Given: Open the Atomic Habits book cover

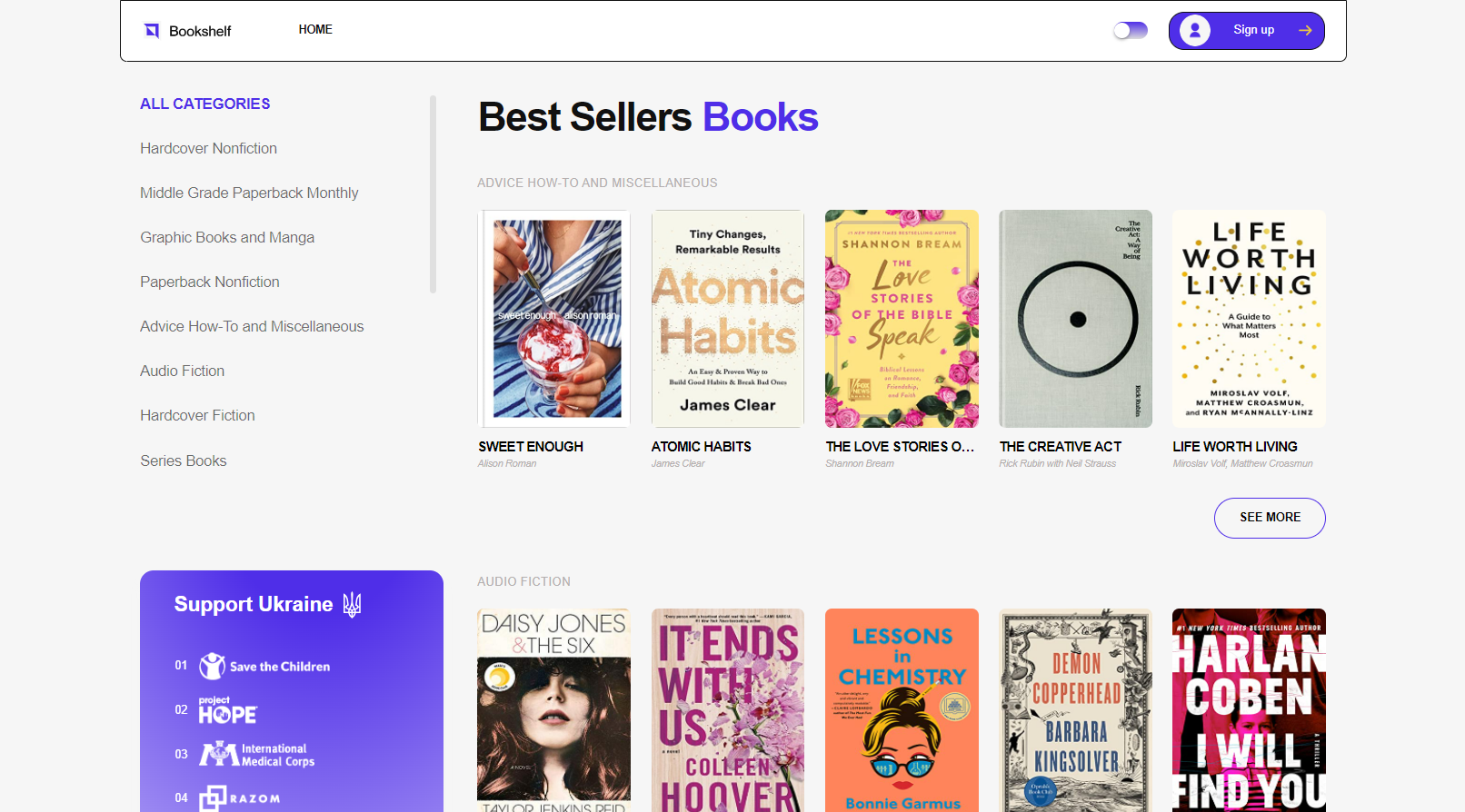Looking at the screenshot, I should 728,319.
